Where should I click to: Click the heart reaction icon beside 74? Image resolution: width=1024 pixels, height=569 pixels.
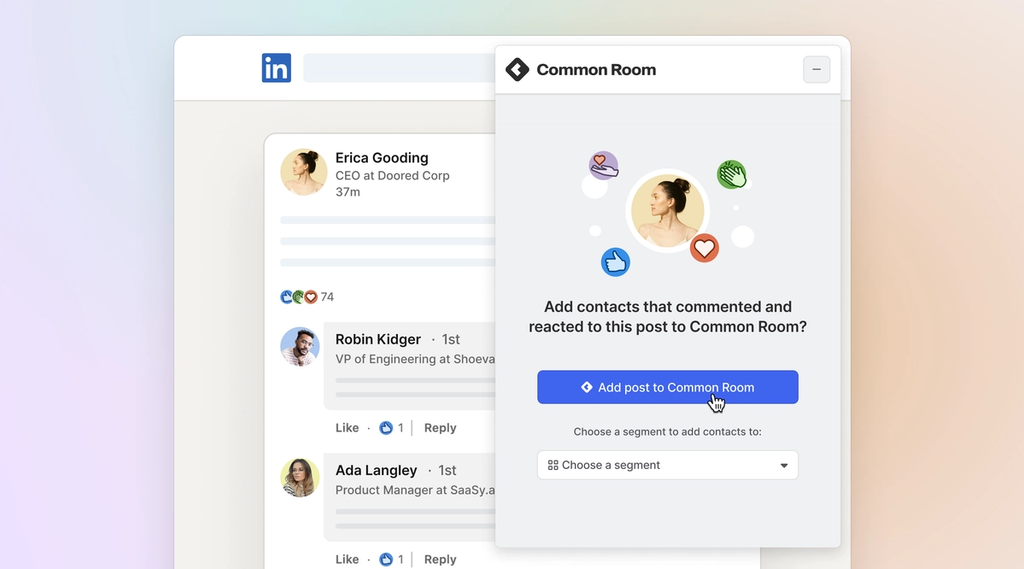(x=311, y=297)
